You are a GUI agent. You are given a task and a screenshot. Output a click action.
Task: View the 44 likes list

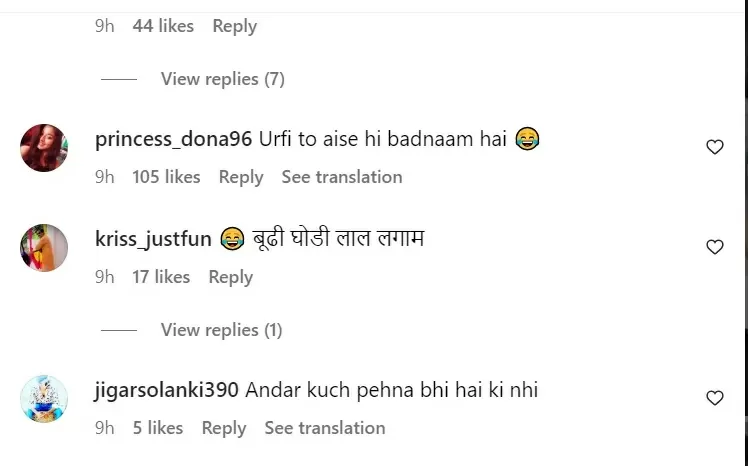click(x=163, y=26)
